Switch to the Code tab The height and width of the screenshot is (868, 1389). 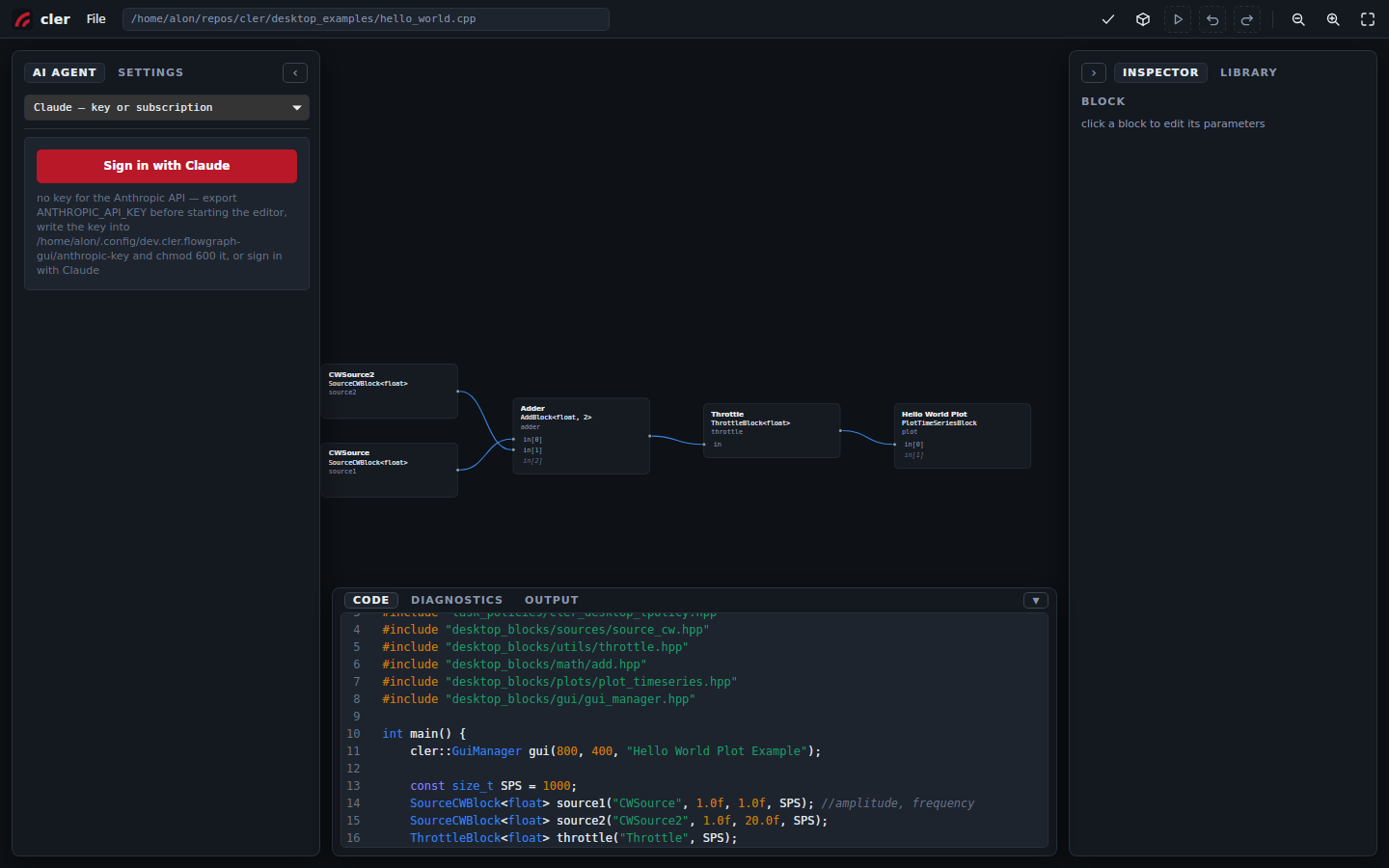371,600
